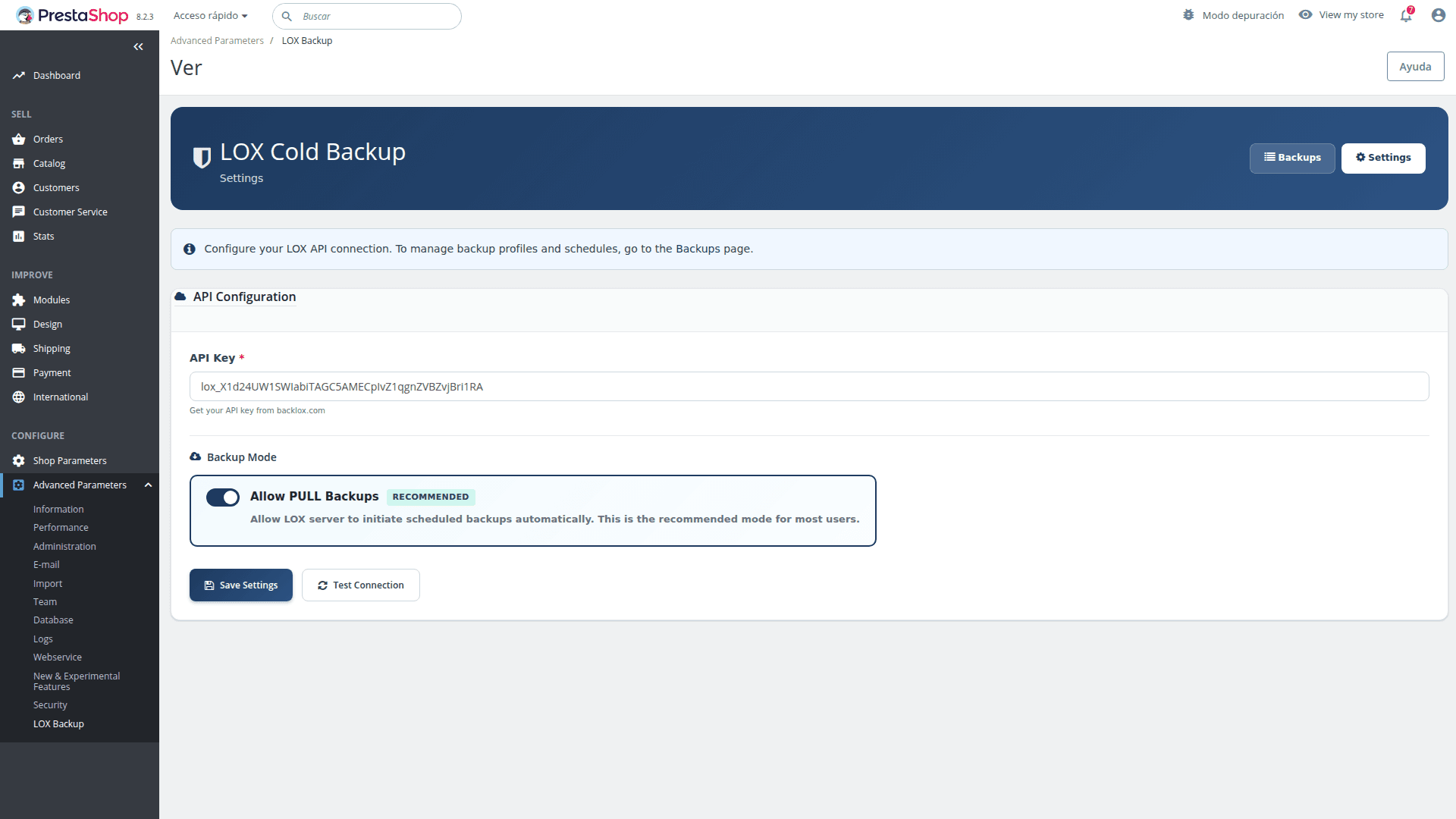Screen dimensions: 1456x819
Task: Click the Modo depuración bug icon
Action: pyautogui.click(x=1188, y=14)
